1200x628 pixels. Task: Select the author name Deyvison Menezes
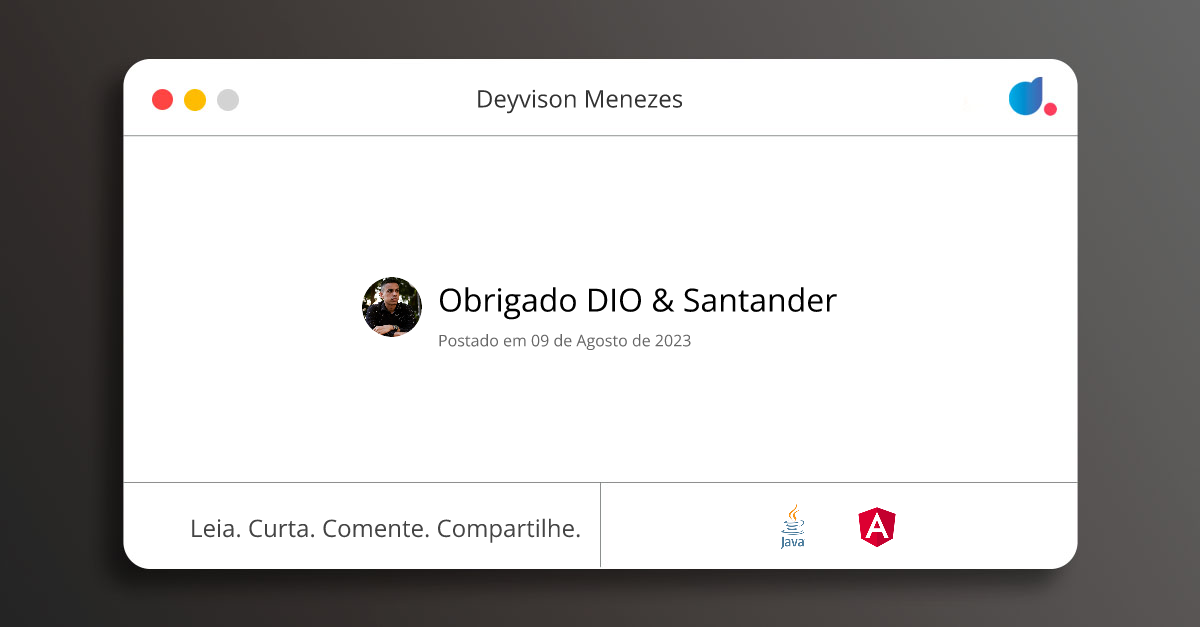[x=580, y=99]
